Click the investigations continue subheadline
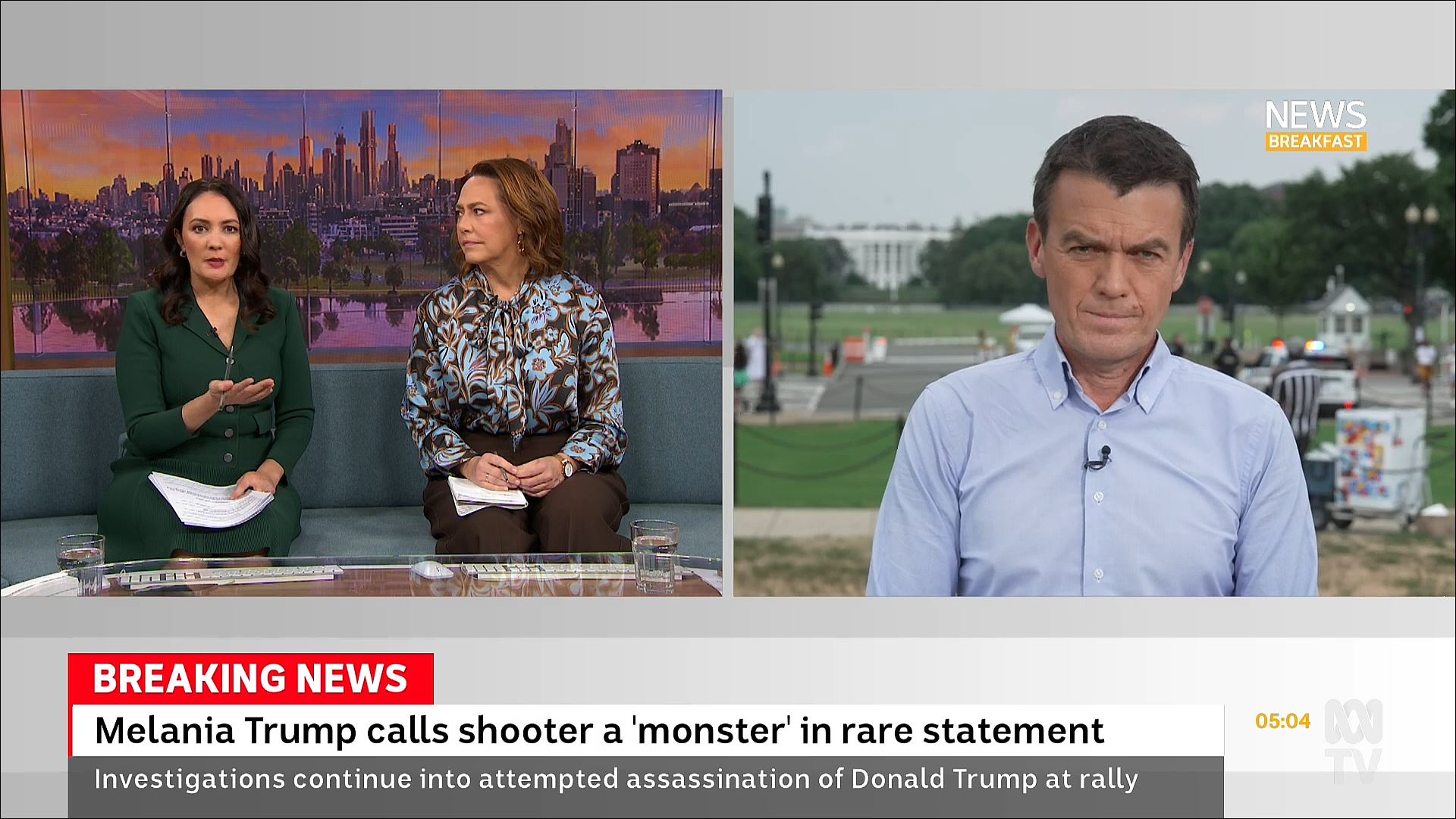This screenshot has height=819, width=1456. click(x=616, y=779)
